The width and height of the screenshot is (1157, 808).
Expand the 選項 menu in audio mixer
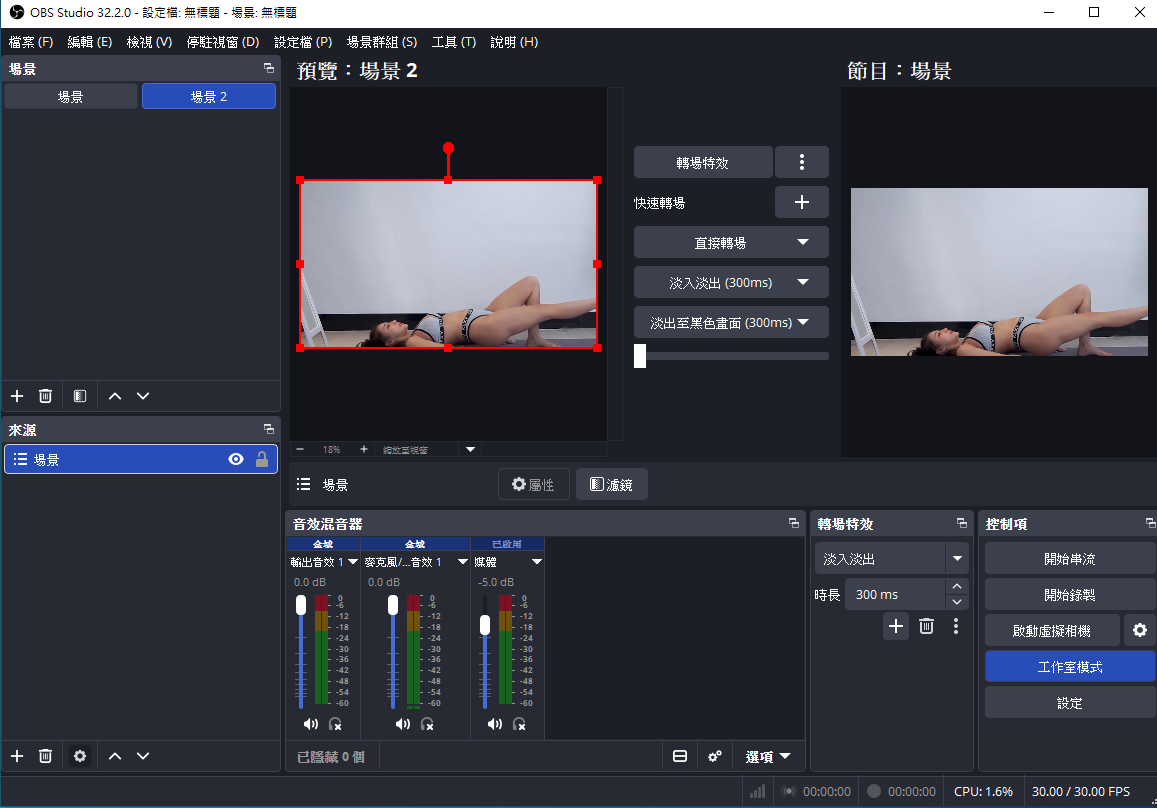[767, 756]
